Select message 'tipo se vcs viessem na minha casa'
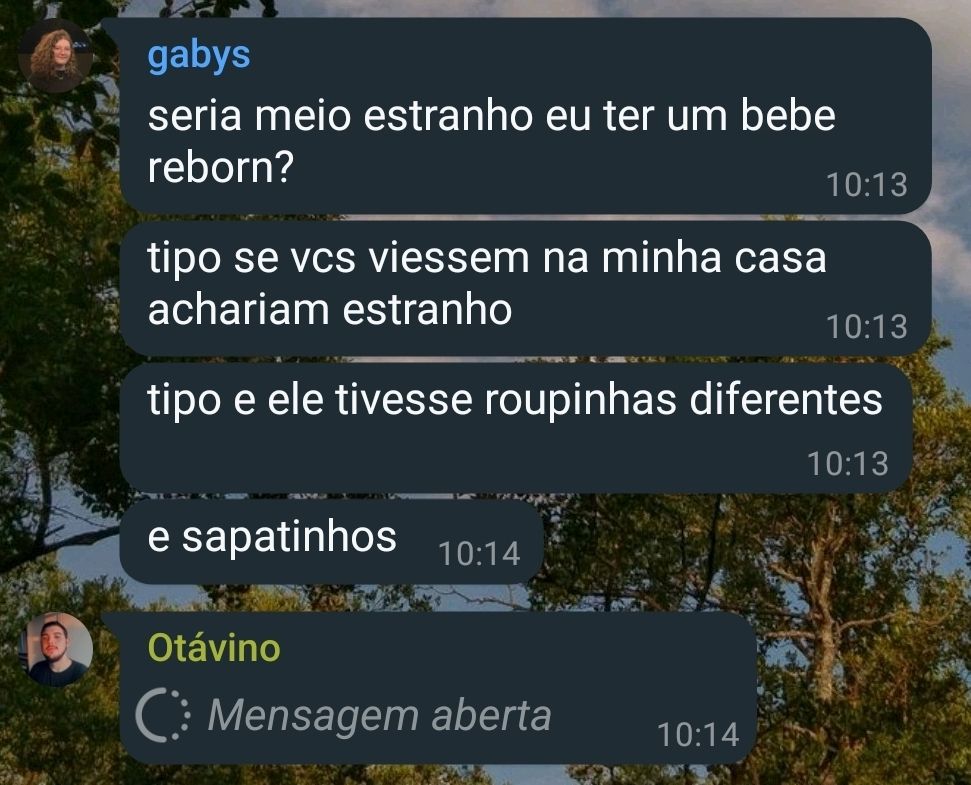The height and width of the screenshot is (785, 971). (x=526, y=288)
